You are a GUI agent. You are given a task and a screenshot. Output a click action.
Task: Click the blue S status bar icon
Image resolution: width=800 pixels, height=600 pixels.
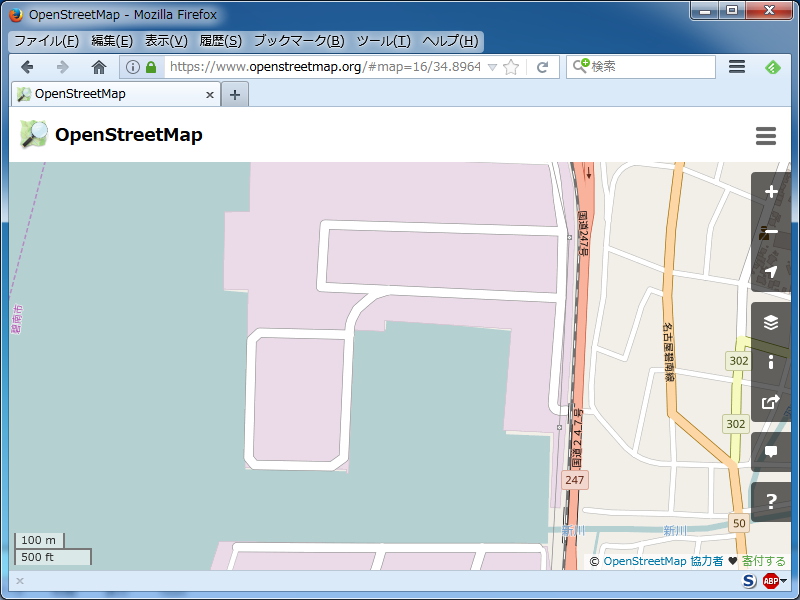(x=749, y=581)
